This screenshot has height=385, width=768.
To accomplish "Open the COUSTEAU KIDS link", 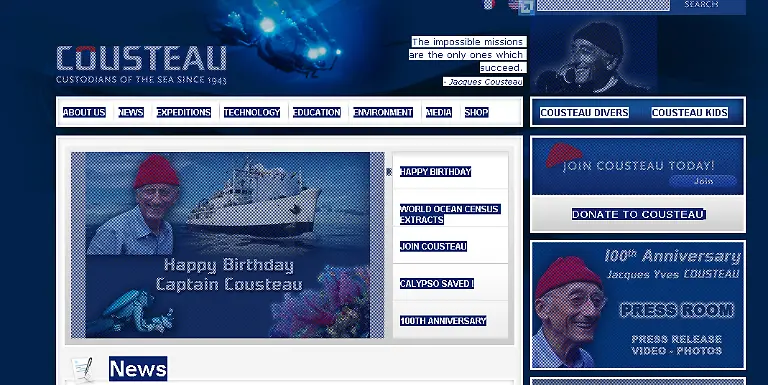I will (690, 113).
